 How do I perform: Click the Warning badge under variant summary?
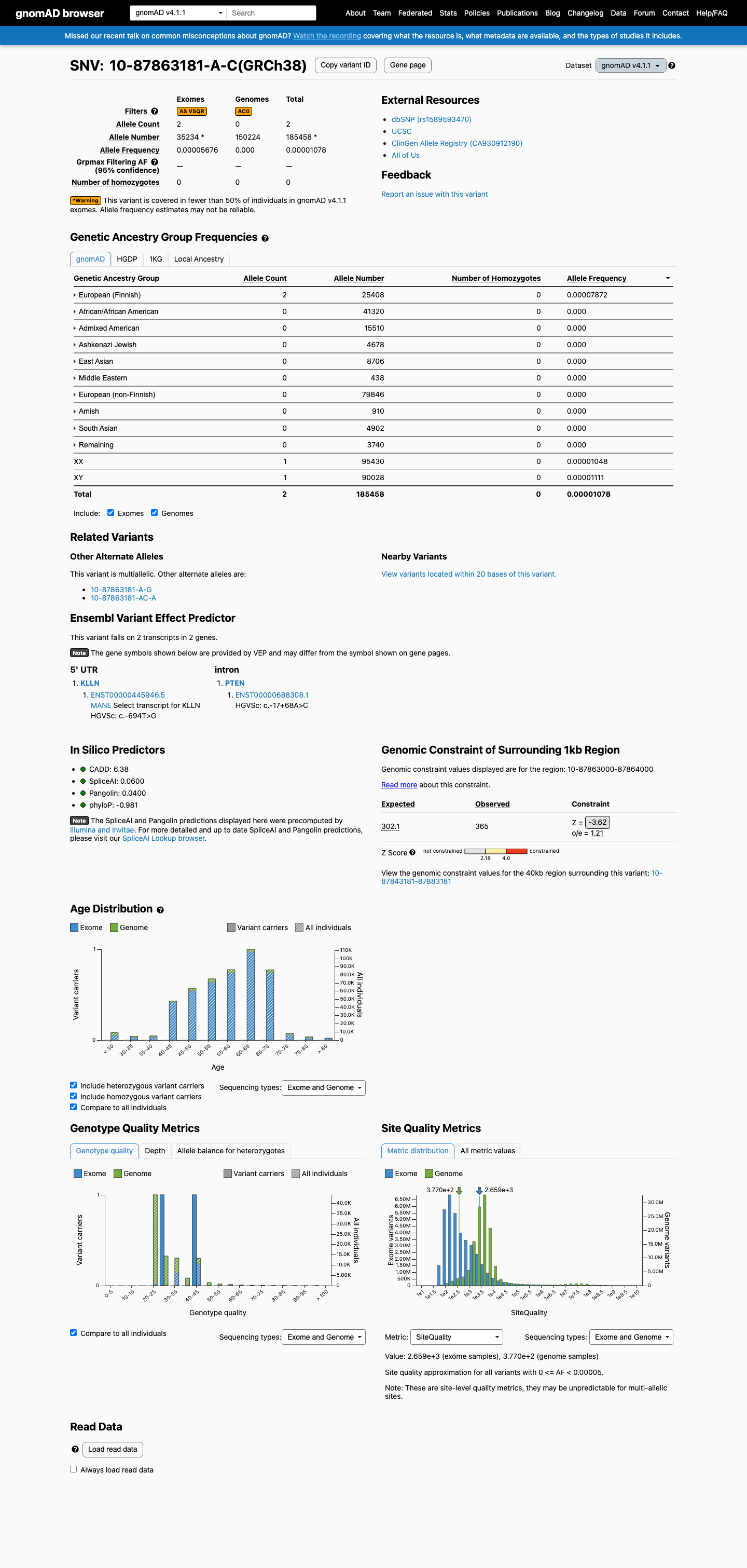pos(85,200)
